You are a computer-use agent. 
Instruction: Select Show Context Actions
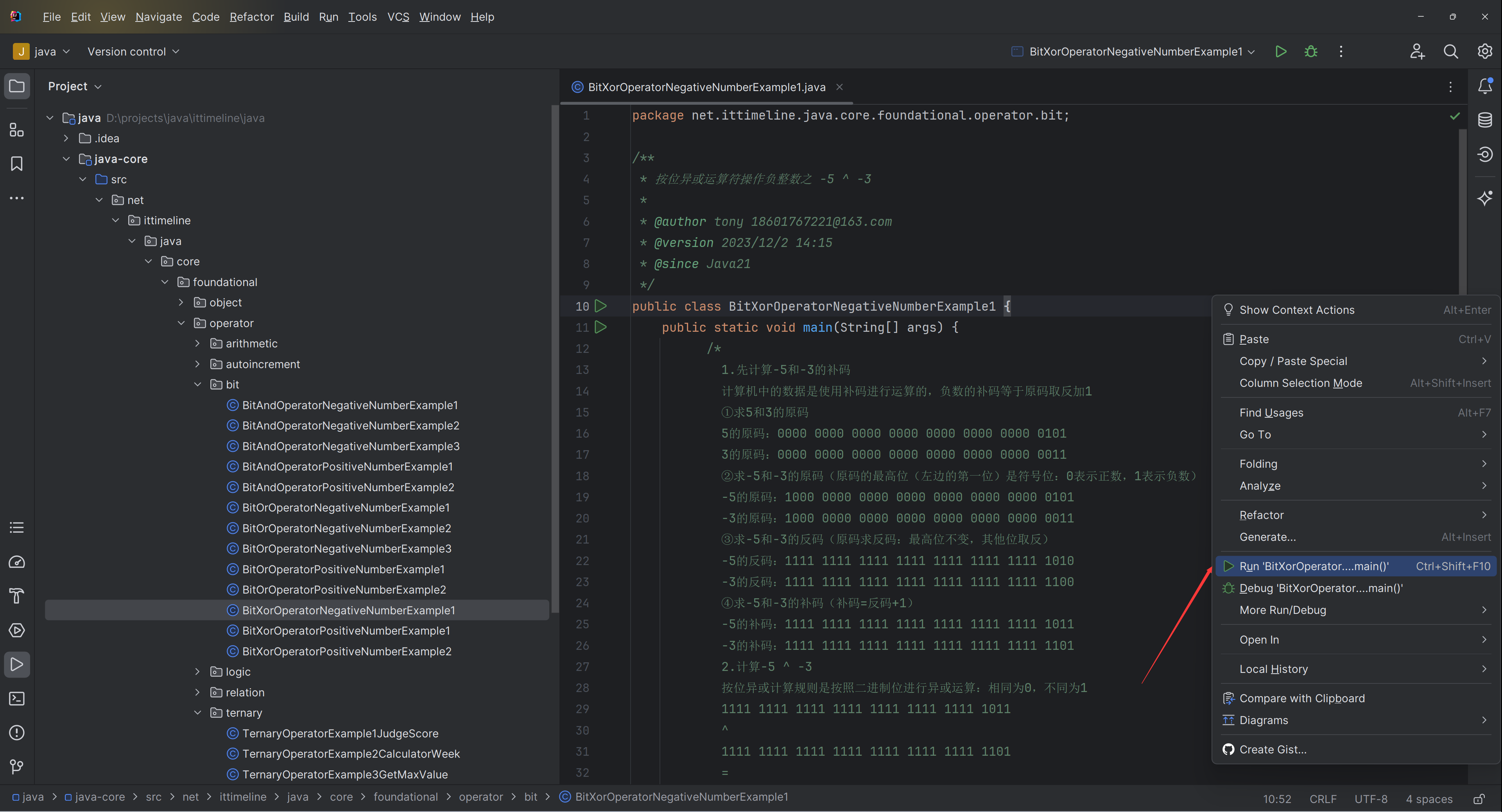coord(1356,310)
